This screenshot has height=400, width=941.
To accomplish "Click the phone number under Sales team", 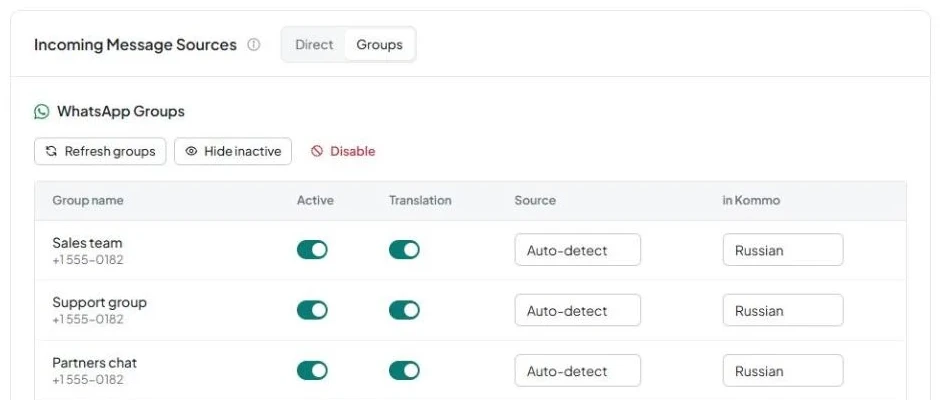I will [x=88, y=260].
